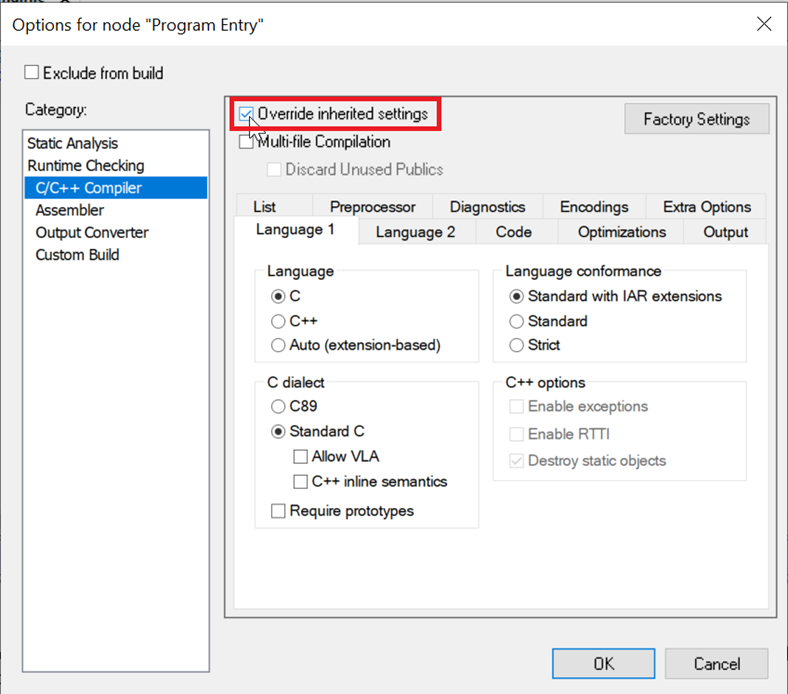Select Runtime Checking category

click(85, 166)
